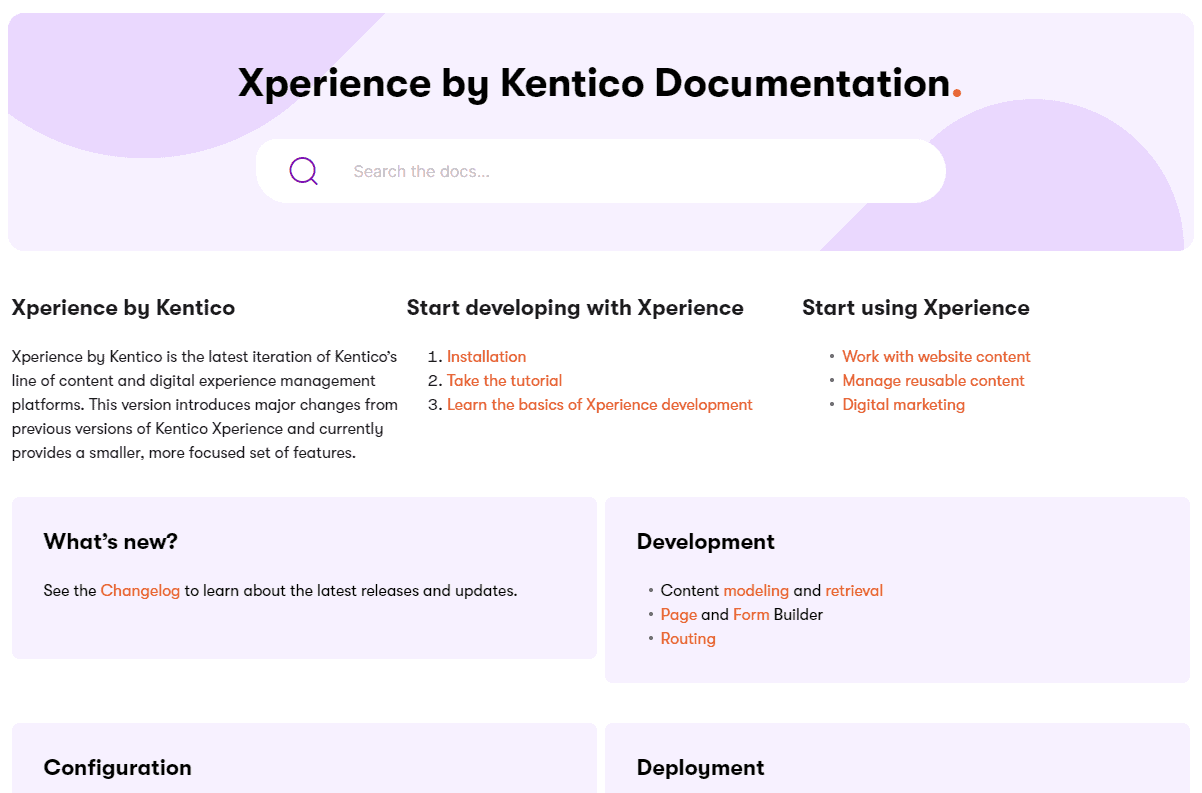Viewport: 1202px width, 793px height.
Task: Open the Digital marketing link
Action: point(903,404)
